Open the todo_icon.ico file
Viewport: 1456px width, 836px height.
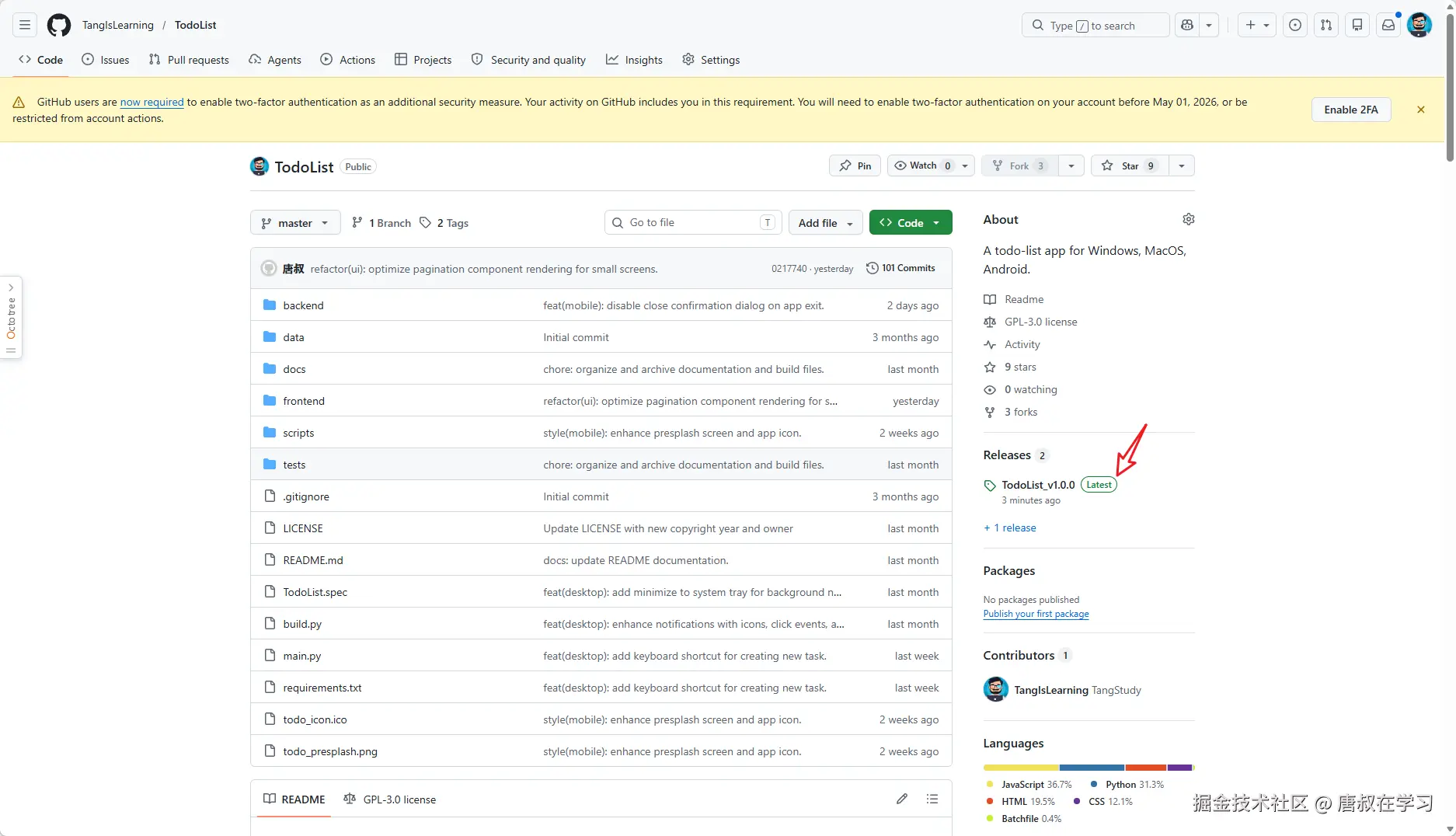(x=315, y=719)
